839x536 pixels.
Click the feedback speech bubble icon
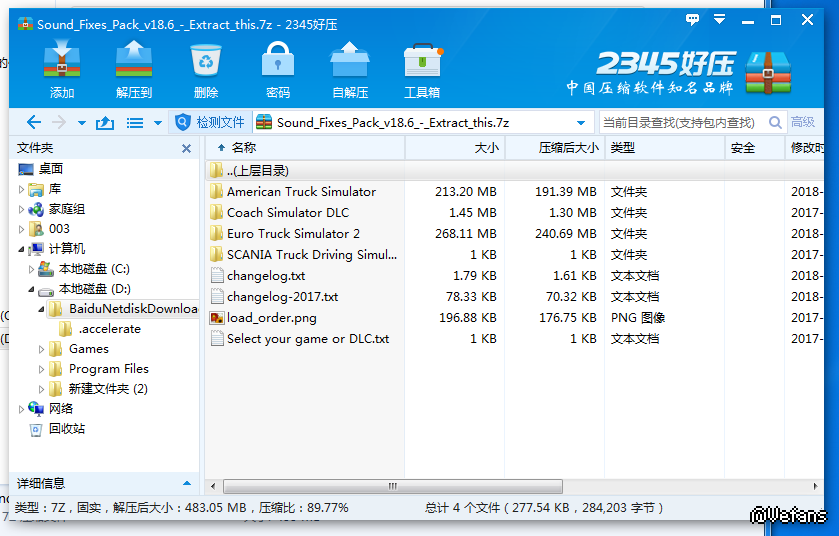692,20
